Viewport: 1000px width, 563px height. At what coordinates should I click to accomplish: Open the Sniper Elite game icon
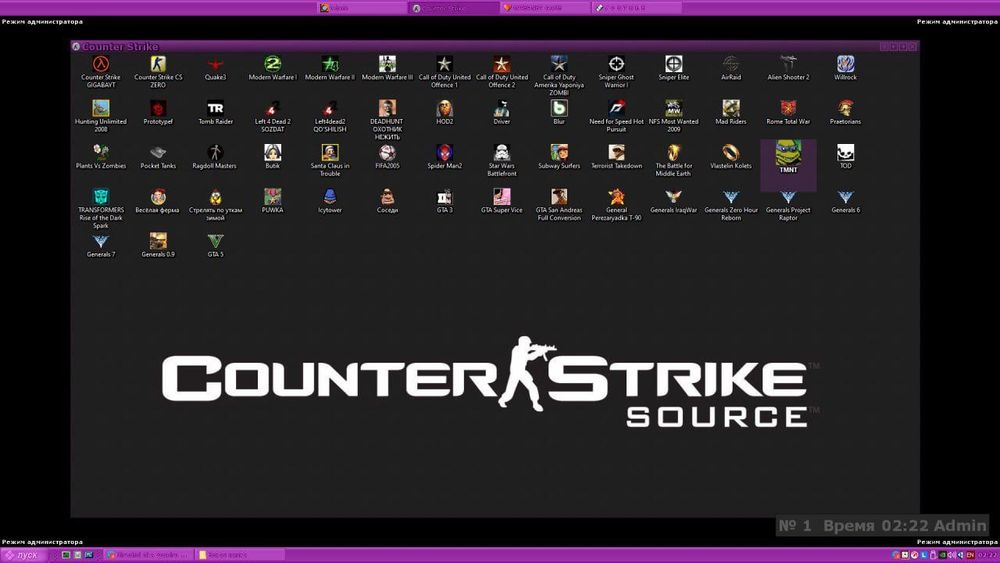[x=673, y=64]
